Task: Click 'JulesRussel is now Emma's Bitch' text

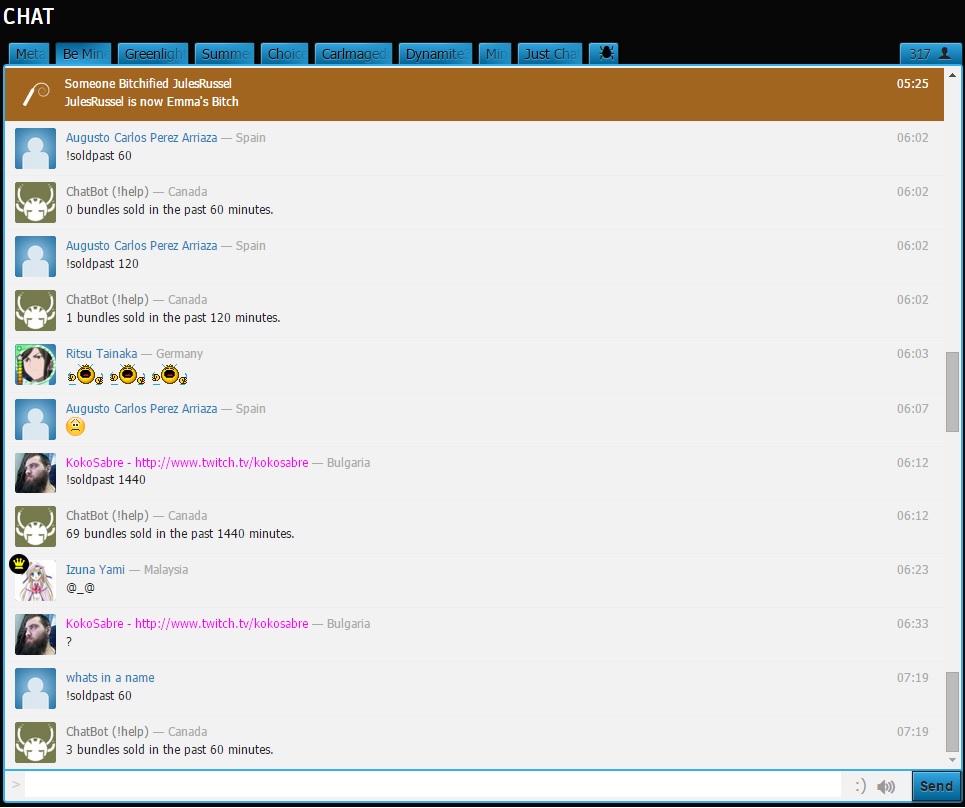Action: (151, 102)
